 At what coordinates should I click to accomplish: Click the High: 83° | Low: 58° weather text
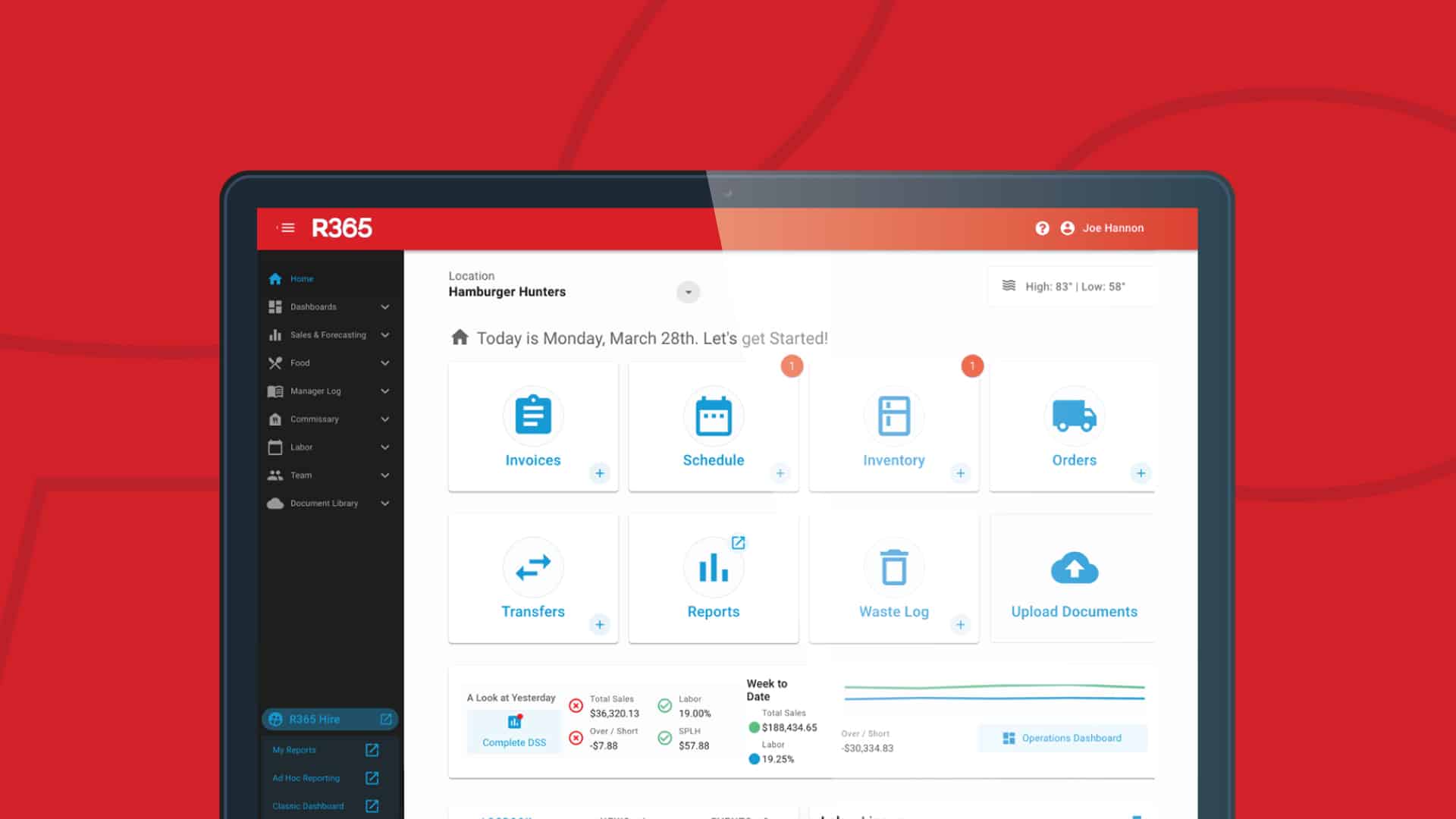[1075, 287]
